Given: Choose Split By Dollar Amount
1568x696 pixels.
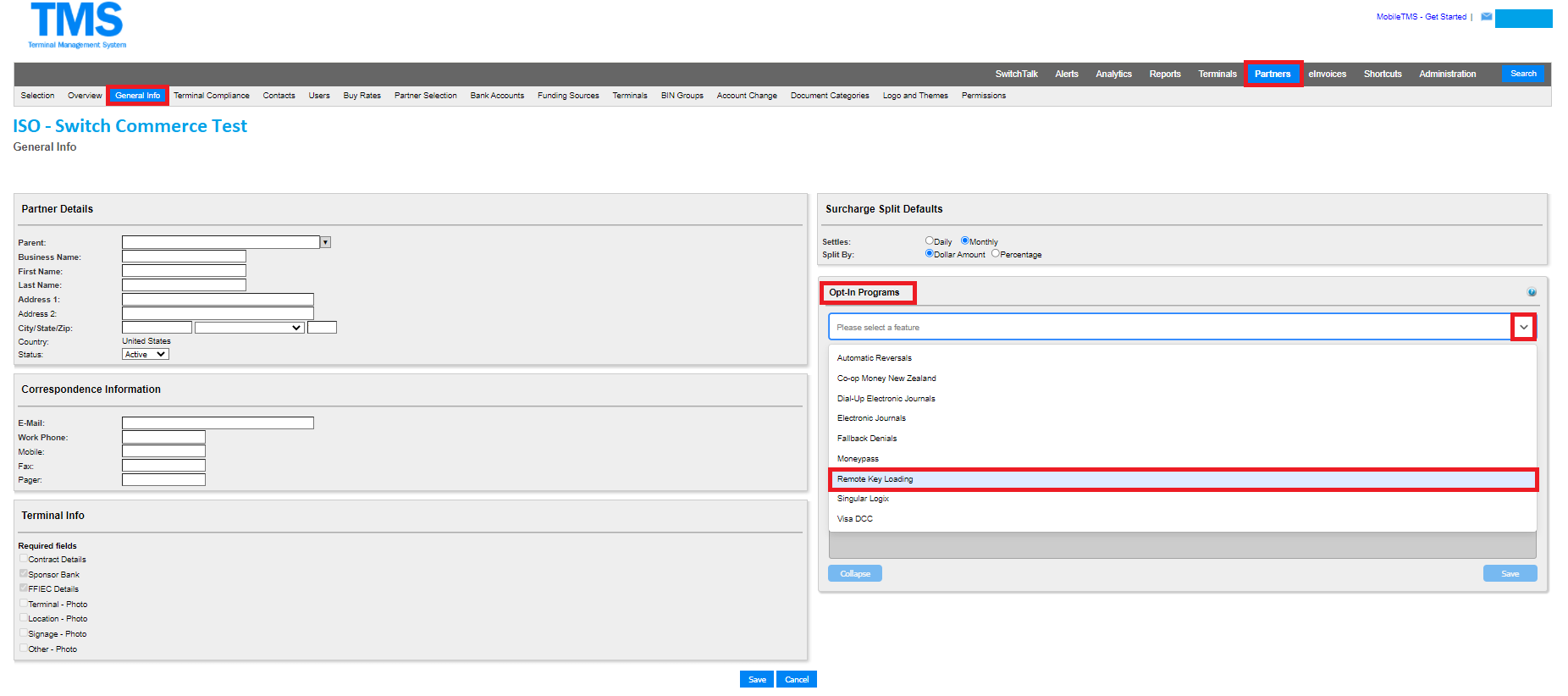Looking at the screenshot, I should (x=929, y=253).
